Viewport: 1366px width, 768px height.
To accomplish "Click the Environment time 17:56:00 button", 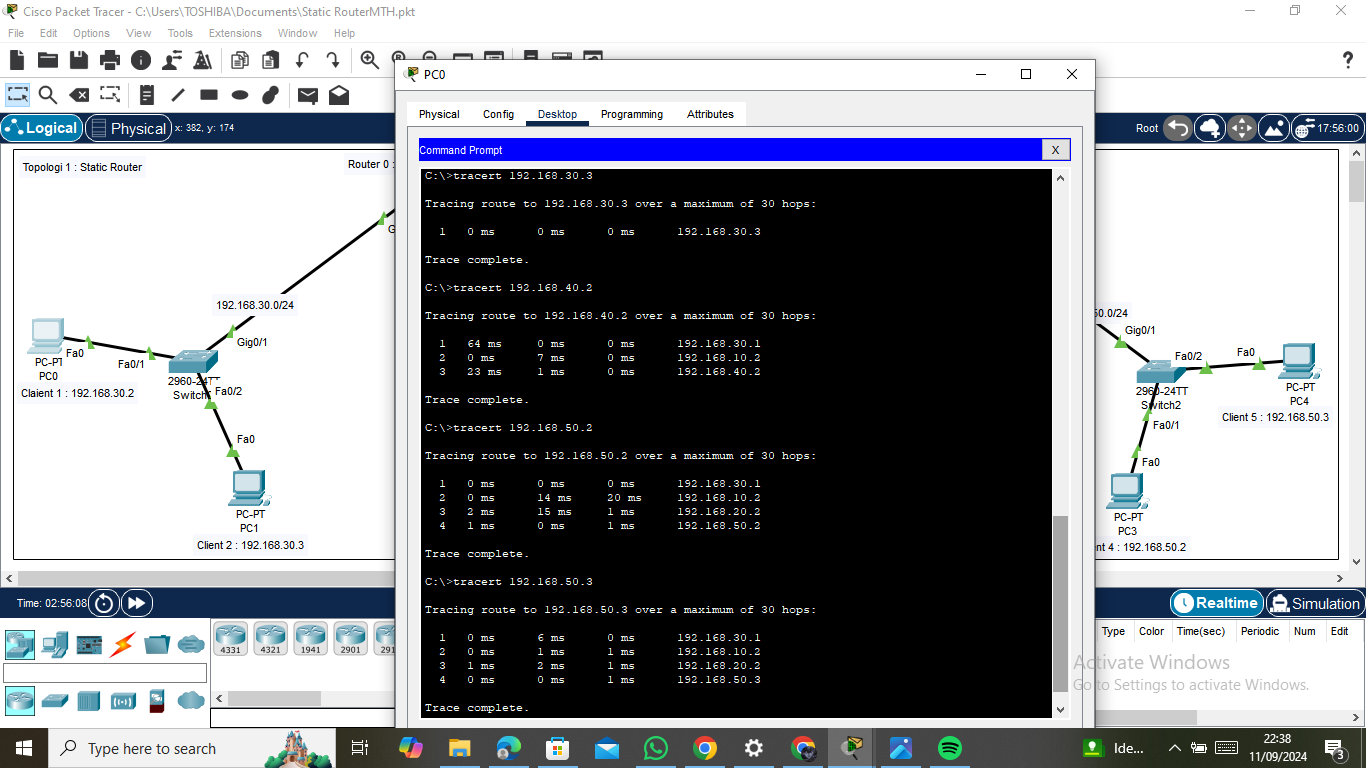I will click(1326, 128).
